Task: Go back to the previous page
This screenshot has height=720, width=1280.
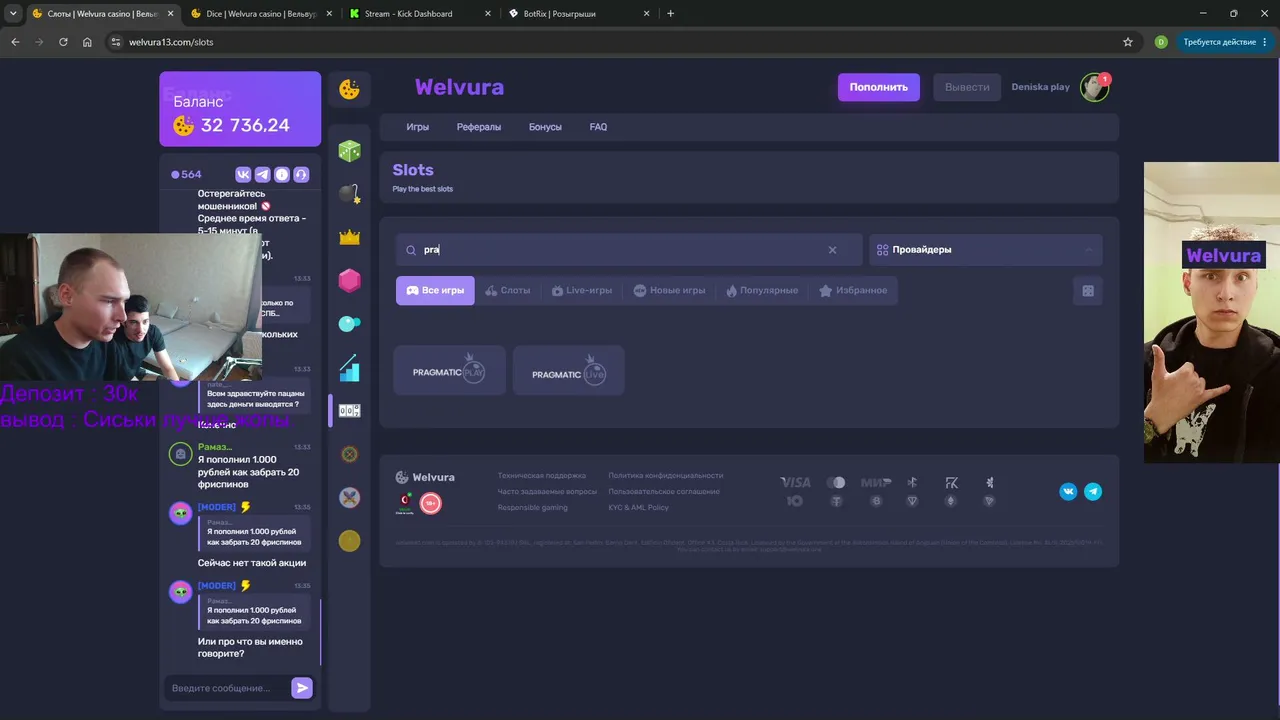Action: 15,42
